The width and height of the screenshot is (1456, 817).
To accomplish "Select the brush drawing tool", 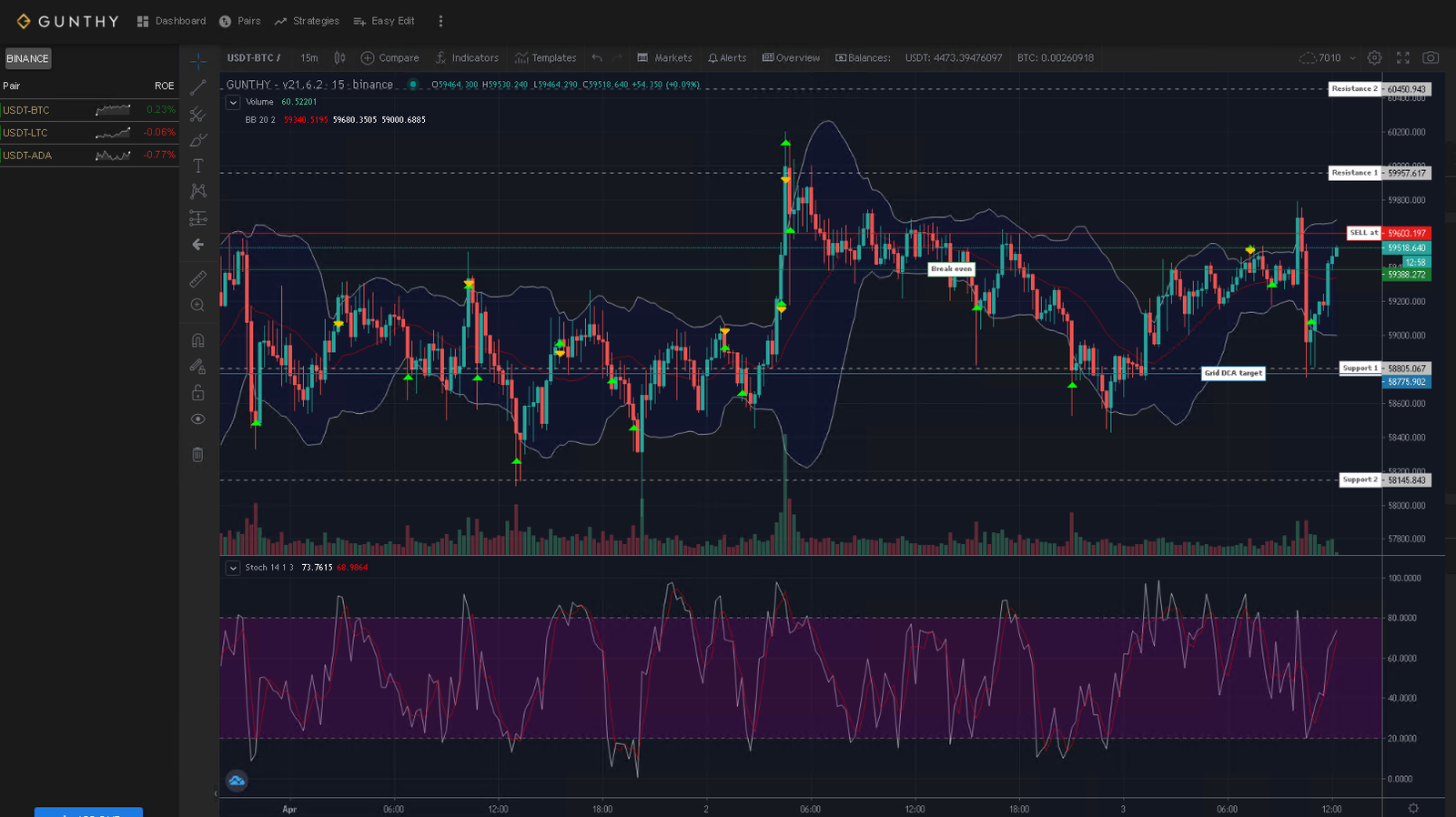I will click(197, 140).
